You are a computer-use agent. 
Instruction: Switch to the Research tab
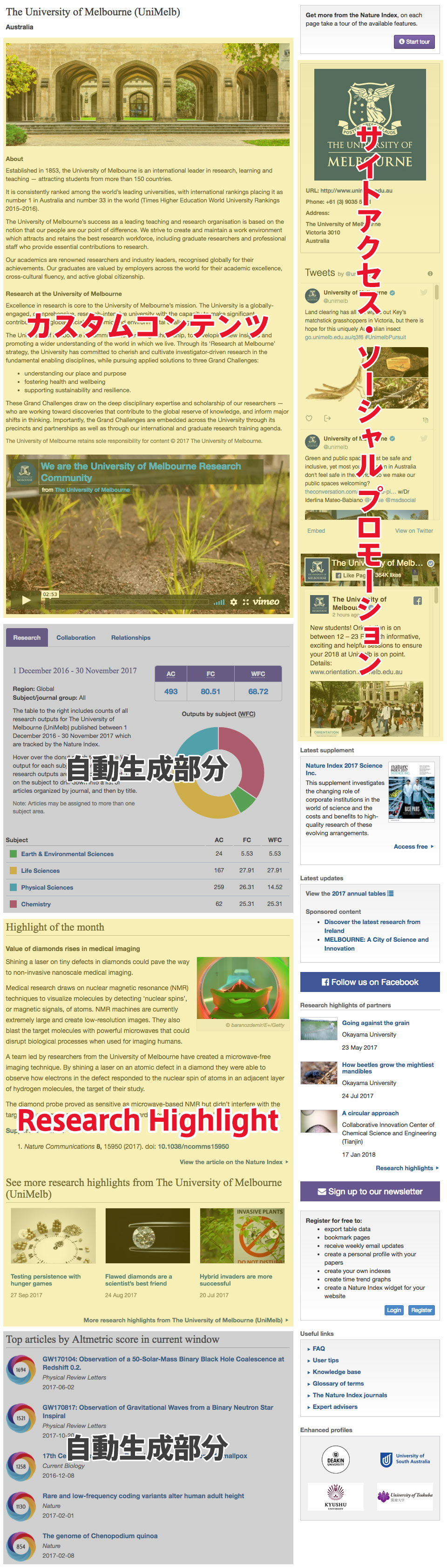[x=27, y=637]
